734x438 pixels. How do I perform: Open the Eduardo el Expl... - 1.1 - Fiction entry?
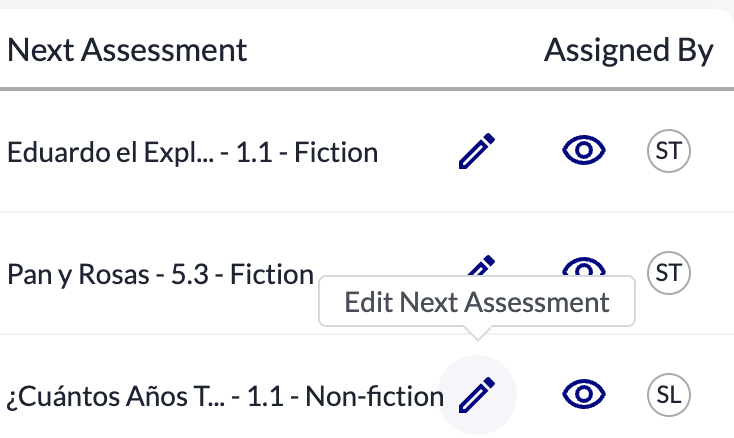[192, 153]
